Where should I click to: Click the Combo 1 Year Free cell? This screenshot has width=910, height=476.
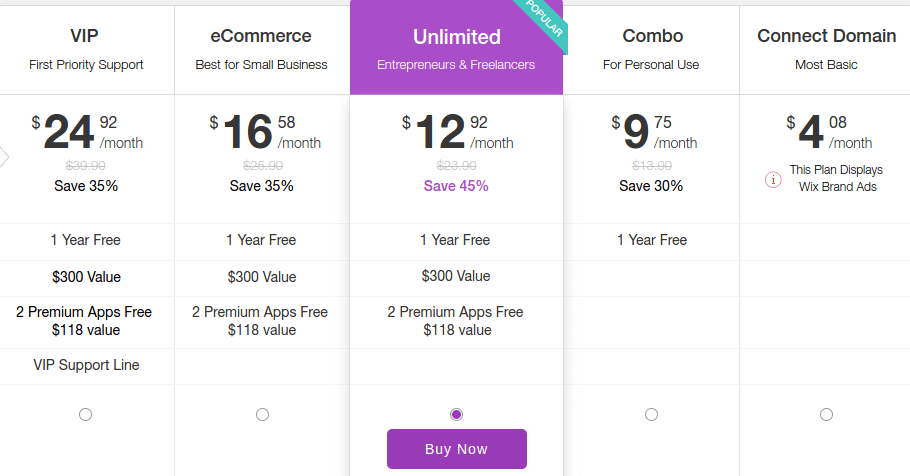coord(652,240)
